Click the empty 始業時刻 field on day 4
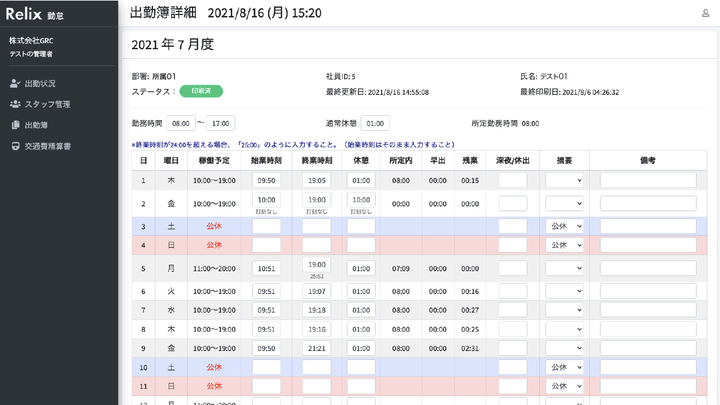This screenshot has height=405, width=720. click(x=266, y=245)
